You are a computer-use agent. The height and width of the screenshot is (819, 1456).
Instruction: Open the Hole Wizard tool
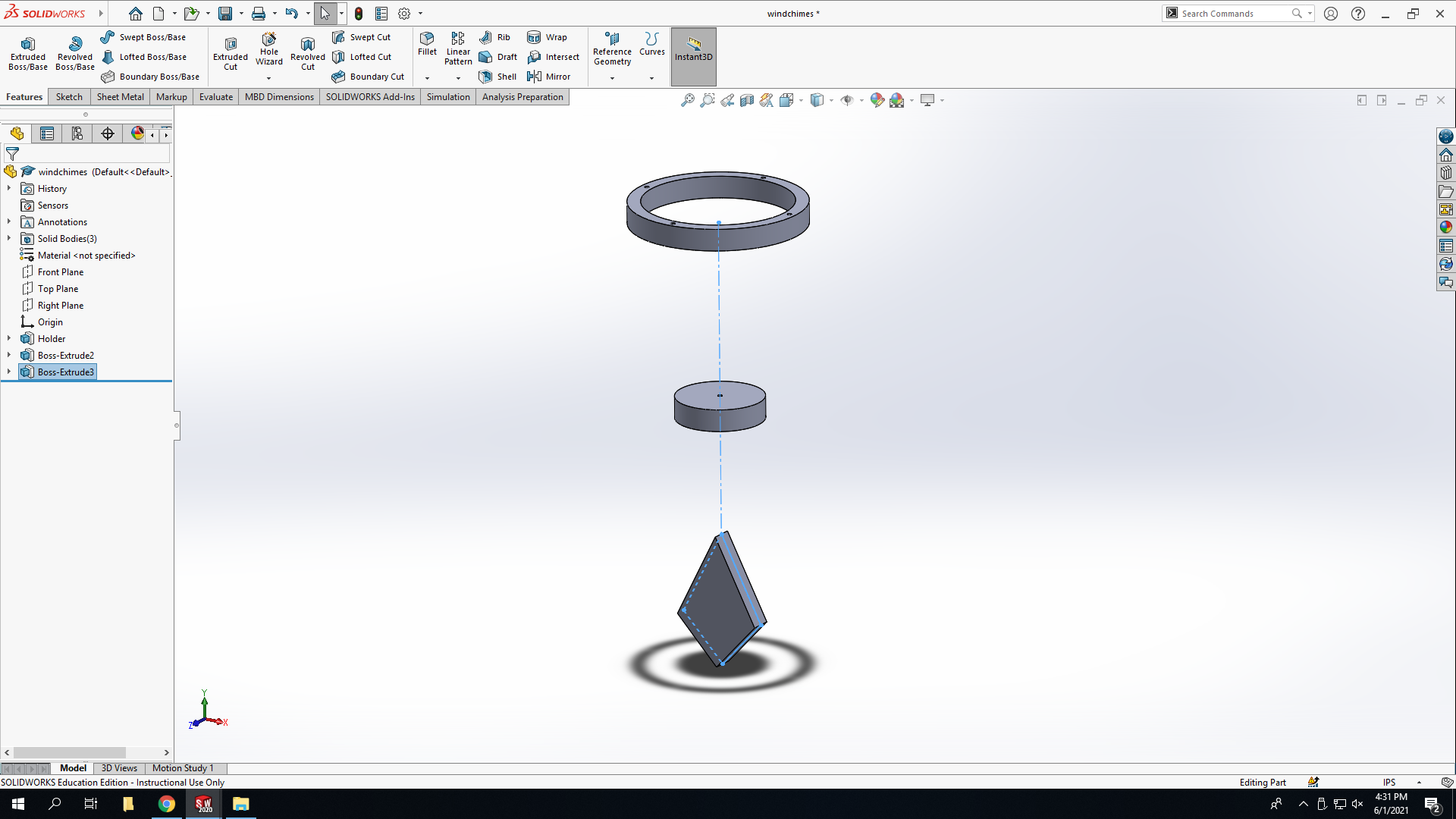click(269, 49)
